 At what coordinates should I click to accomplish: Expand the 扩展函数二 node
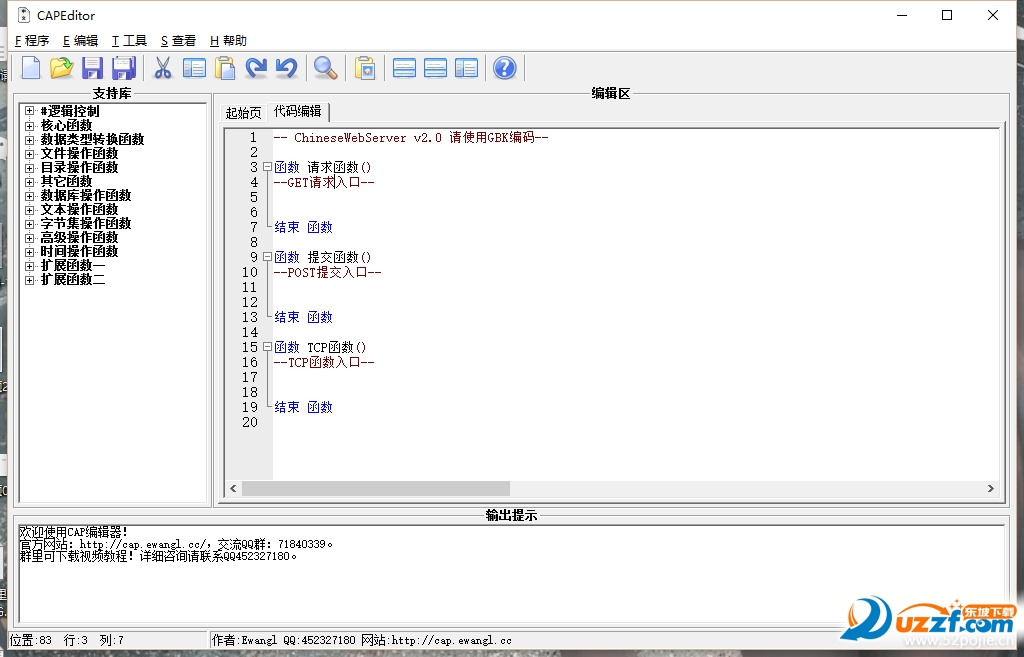click(29, 280)
